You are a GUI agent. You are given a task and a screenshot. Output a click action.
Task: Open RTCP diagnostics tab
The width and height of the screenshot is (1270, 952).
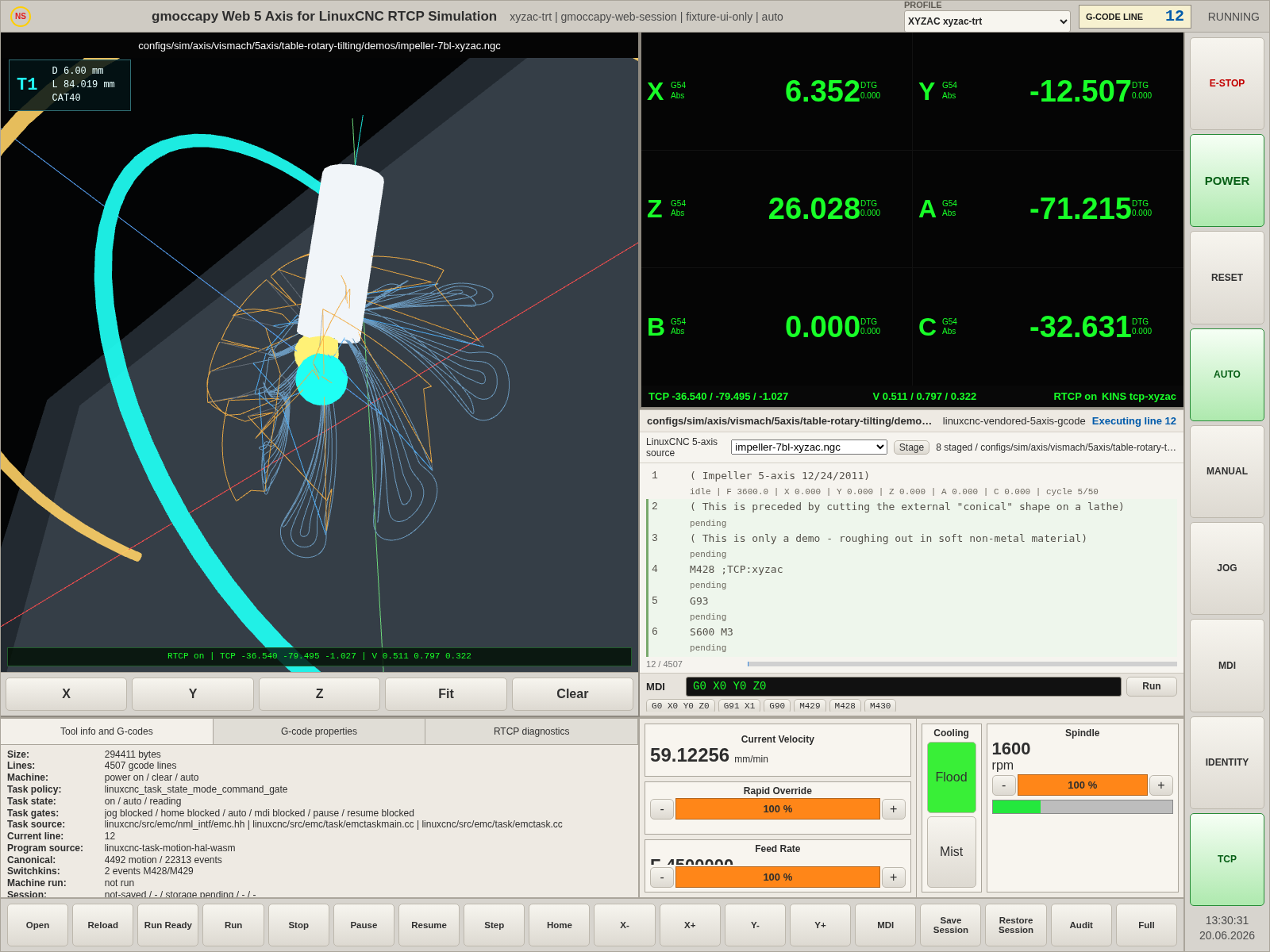coord(532,731)
